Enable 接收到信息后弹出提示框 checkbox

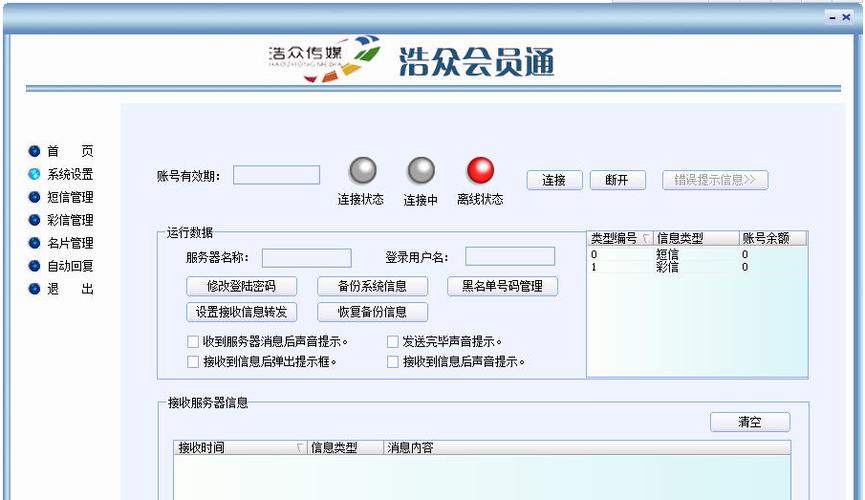click(193, 362)
